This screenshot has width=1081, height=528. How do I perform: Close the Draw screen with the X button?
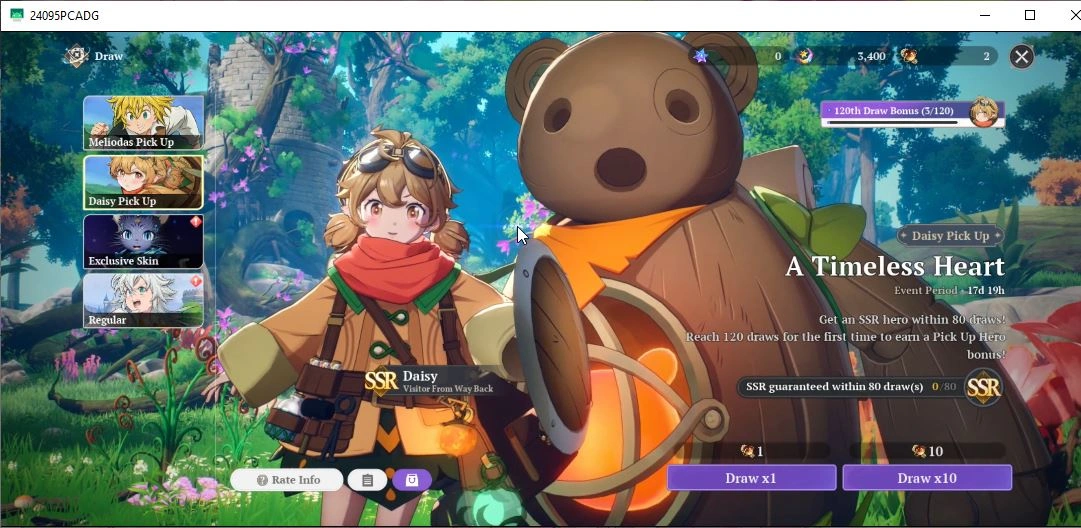(x=1021, y=57)
